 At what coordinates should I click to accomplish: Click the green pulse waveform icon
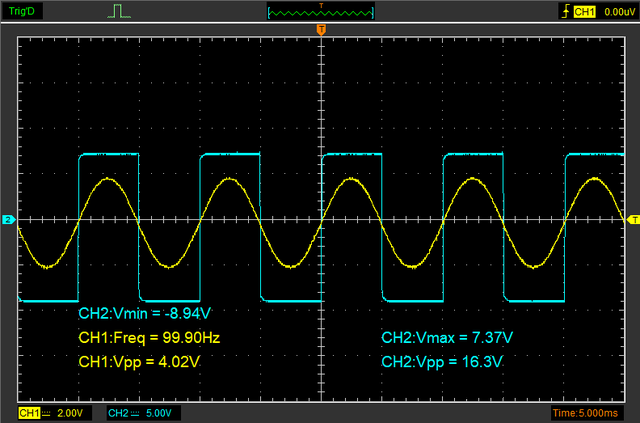(x=118, y=11)
